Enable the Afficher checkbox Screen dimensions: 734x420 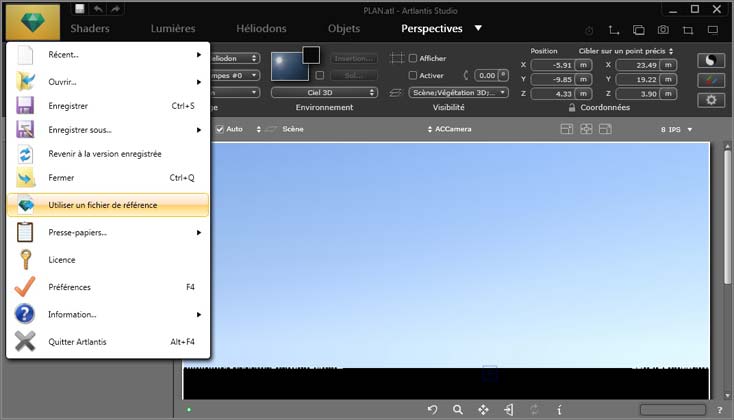pyautogui.click(x=413, y=58)
